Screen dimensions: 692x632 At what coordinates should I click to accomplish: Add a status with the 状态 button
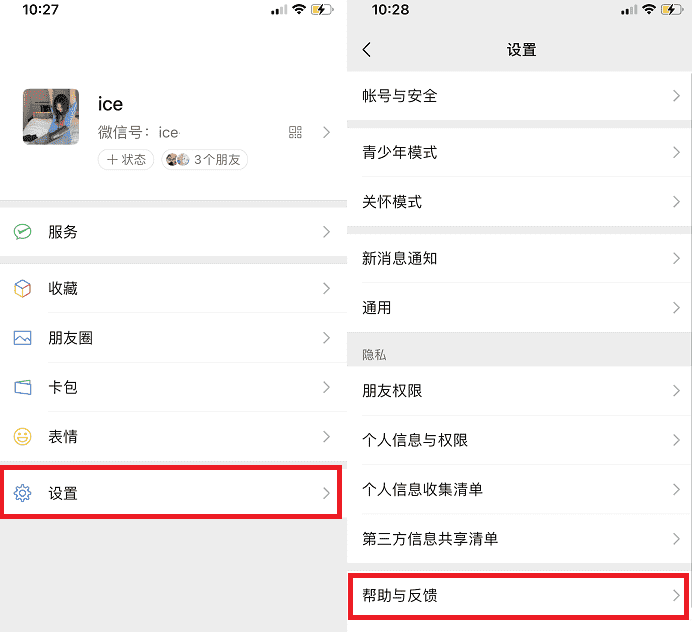[126, 159]
